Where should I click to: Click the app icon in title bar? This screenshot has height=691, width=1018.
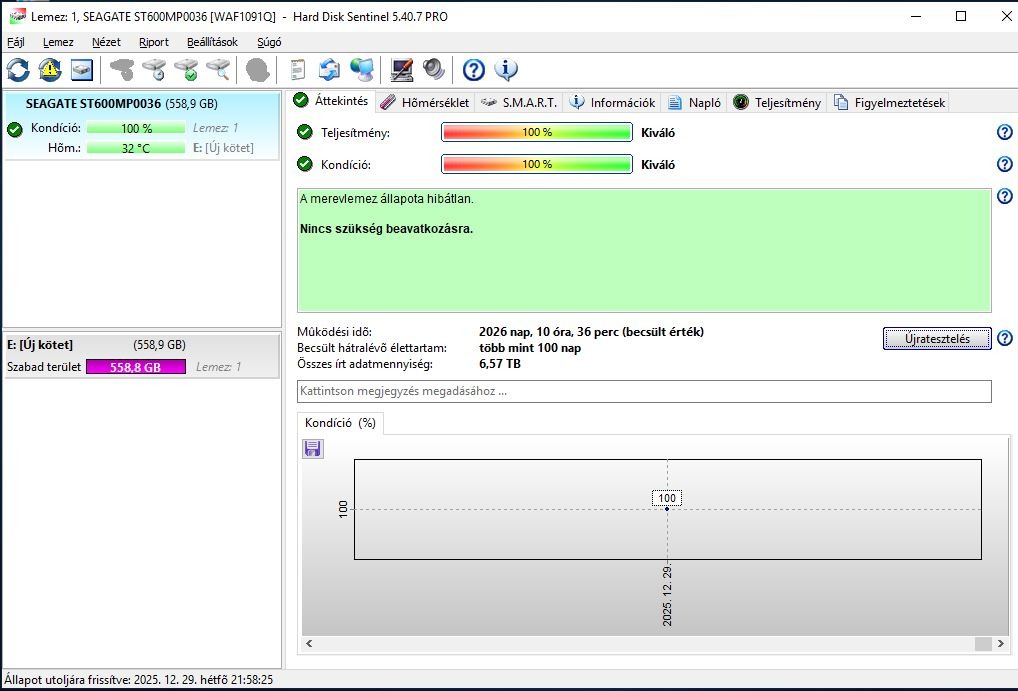[x=18, y=16]
